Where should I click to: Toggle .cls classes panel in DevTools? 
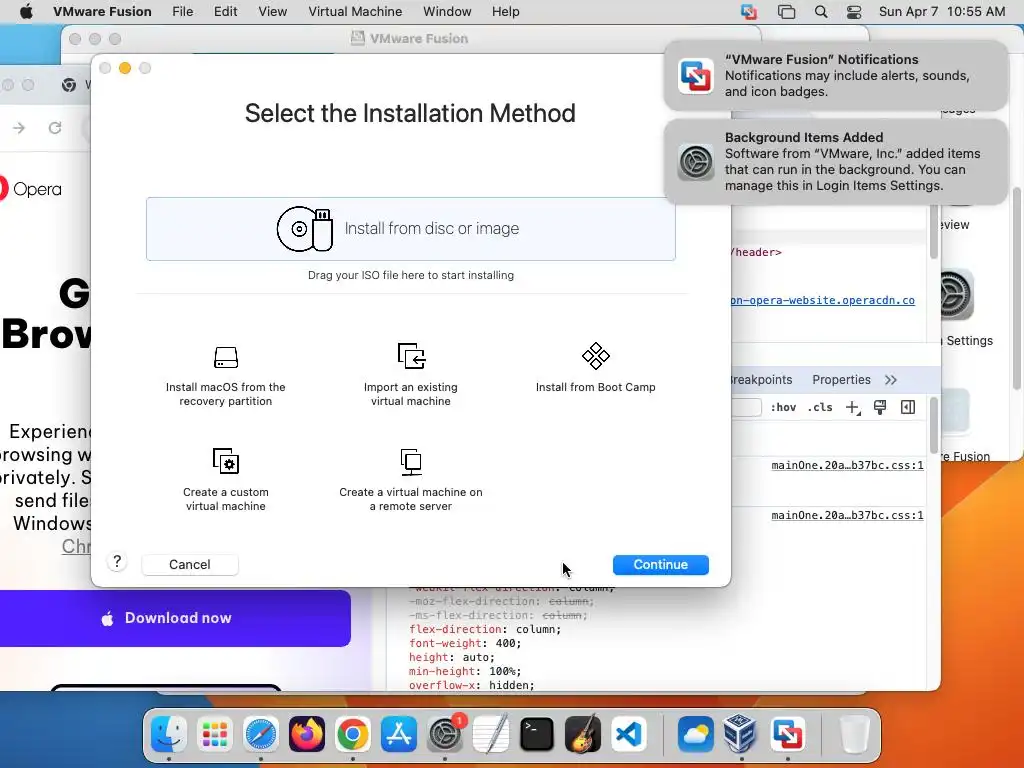(x=820, y=408)
